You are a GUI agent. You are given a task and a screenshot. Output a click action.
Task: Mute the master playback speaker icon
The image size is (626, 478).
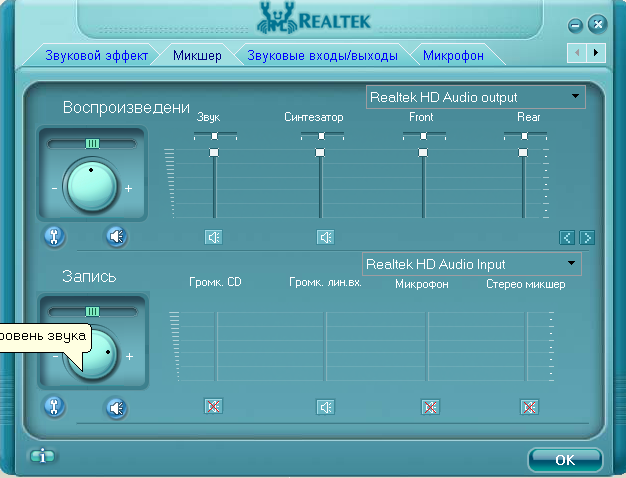[x=117, y=237]
